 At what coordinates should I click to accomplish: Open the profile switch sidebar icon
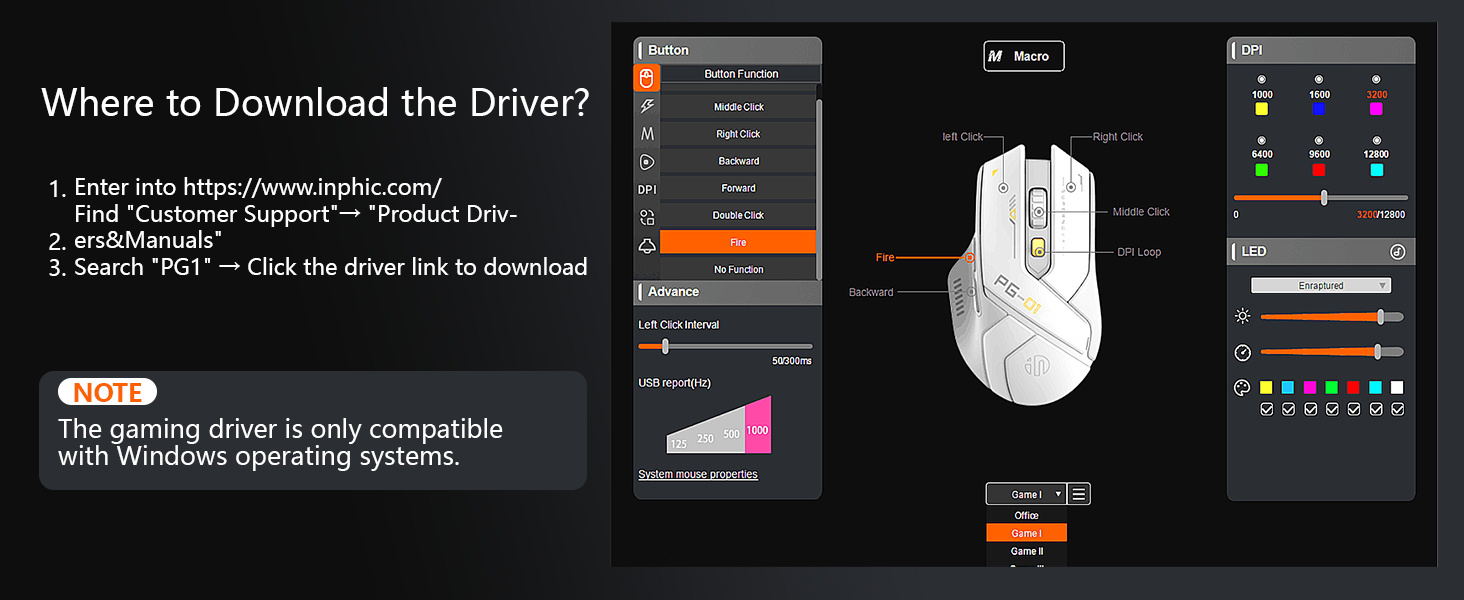(x=646, y=217)
